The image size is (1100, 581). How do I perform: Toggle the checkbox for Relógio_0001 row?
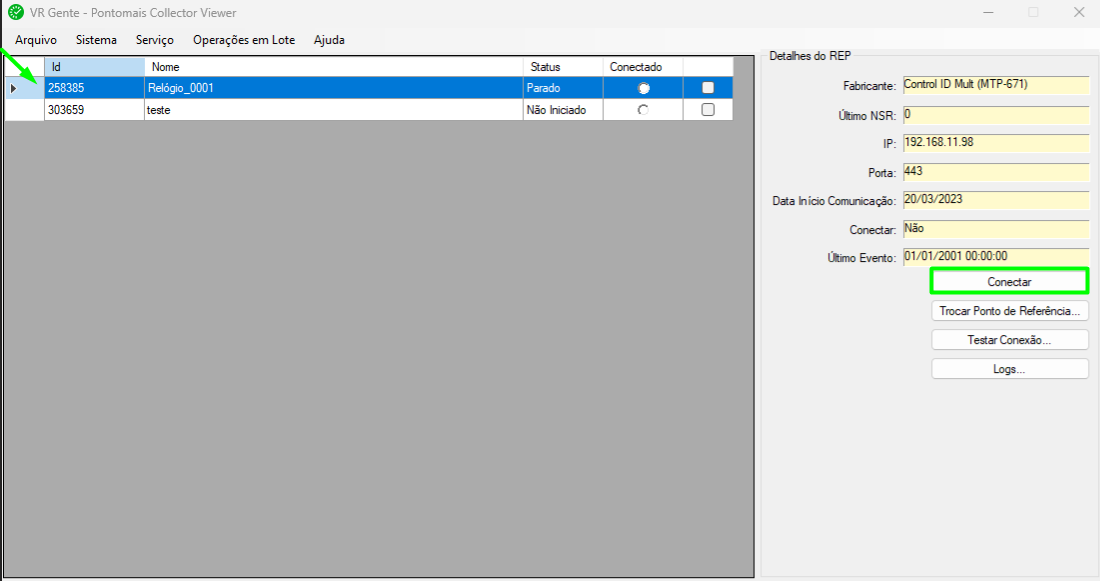[708, 88]
